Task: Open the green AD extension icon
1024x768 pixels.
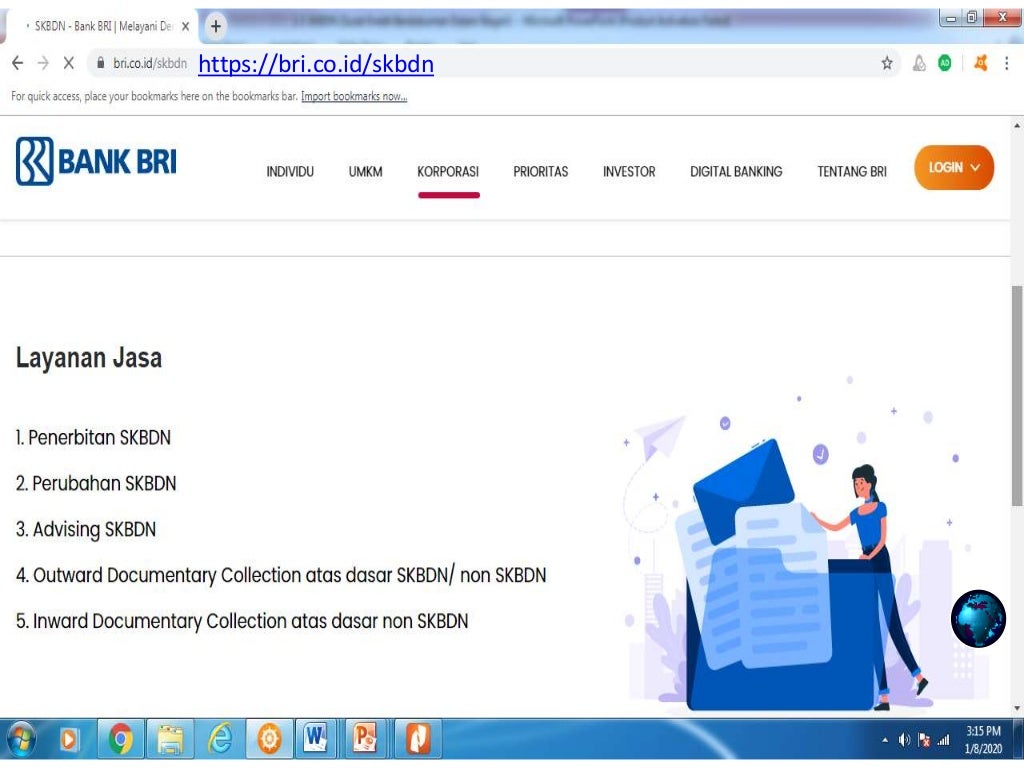Action: 944,63
